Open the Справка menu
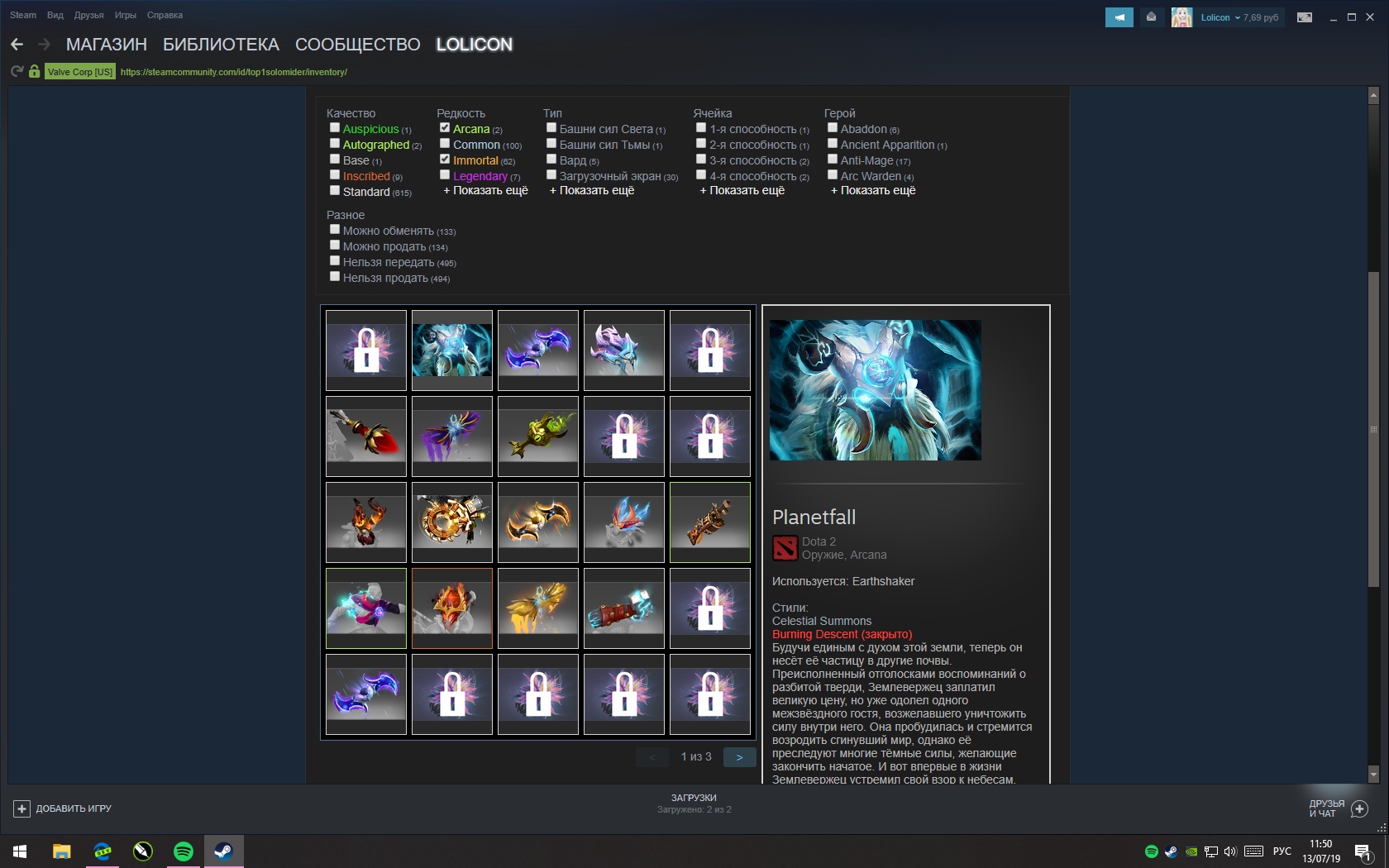This screenshot has width=1389, height=868. coord(165,15)
